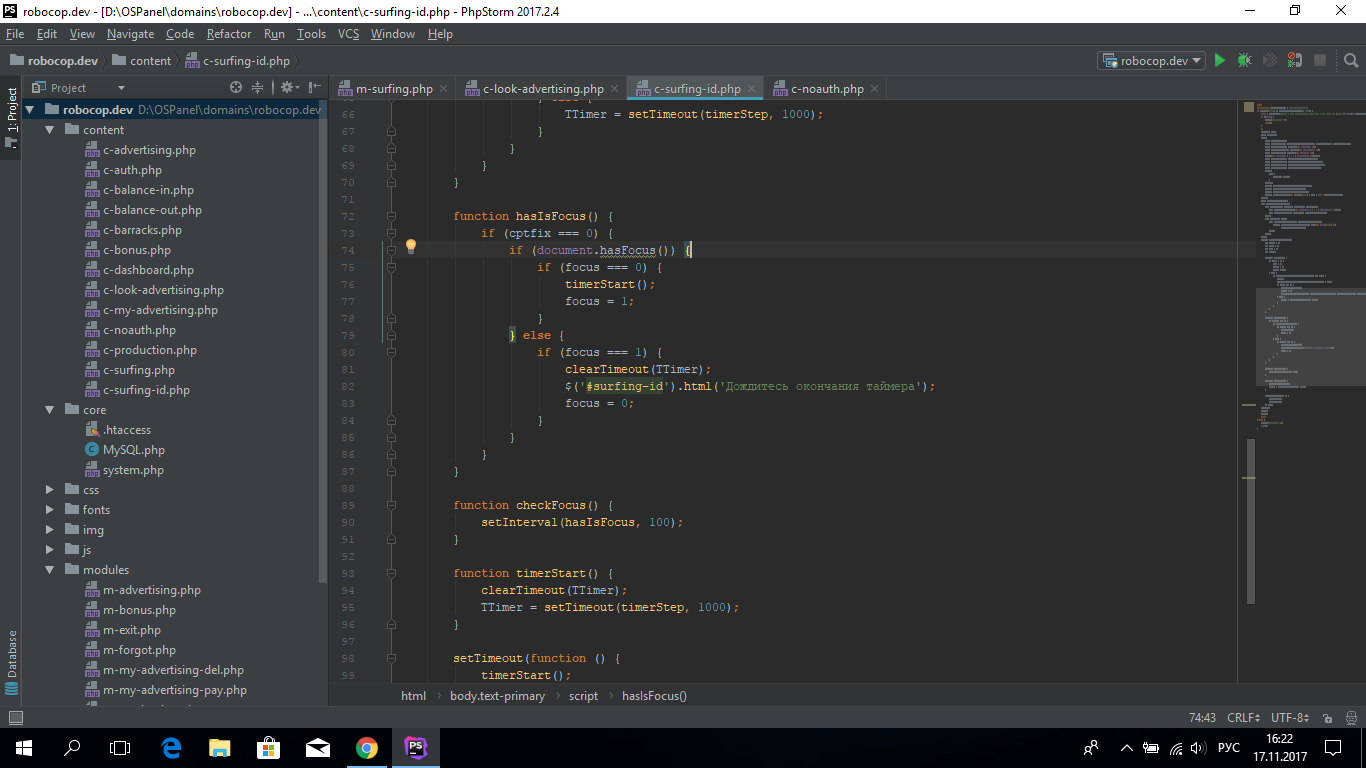This screenshot has width=1366, height=768.
Task: Click the lightbulb intention icon in the gutter
Action: tap(410, 247)
